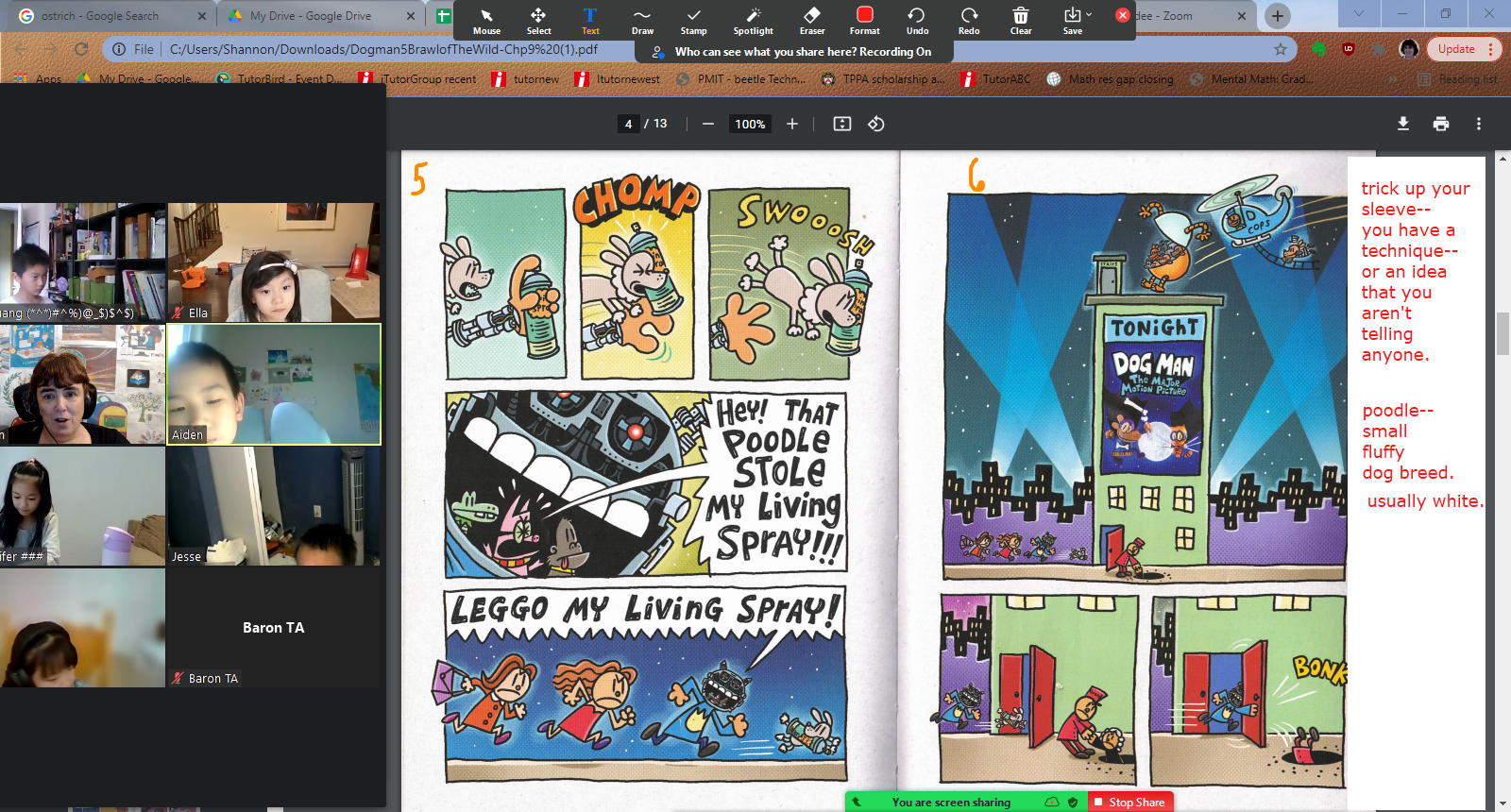Viewport: 1511px width, 812px height.
Task: Bookmark this page with star icon
Action: [1281, 49]
